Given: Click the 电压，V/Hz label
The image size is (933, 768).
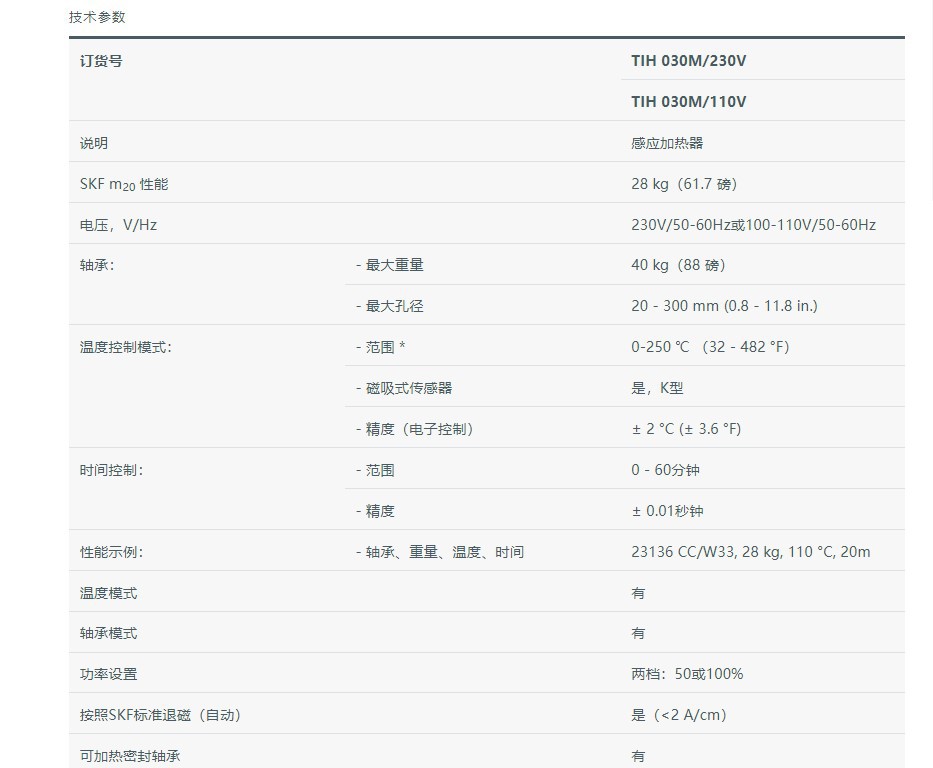Looking at the screenshot, I should pyautogui.click(x=118, y=225).
